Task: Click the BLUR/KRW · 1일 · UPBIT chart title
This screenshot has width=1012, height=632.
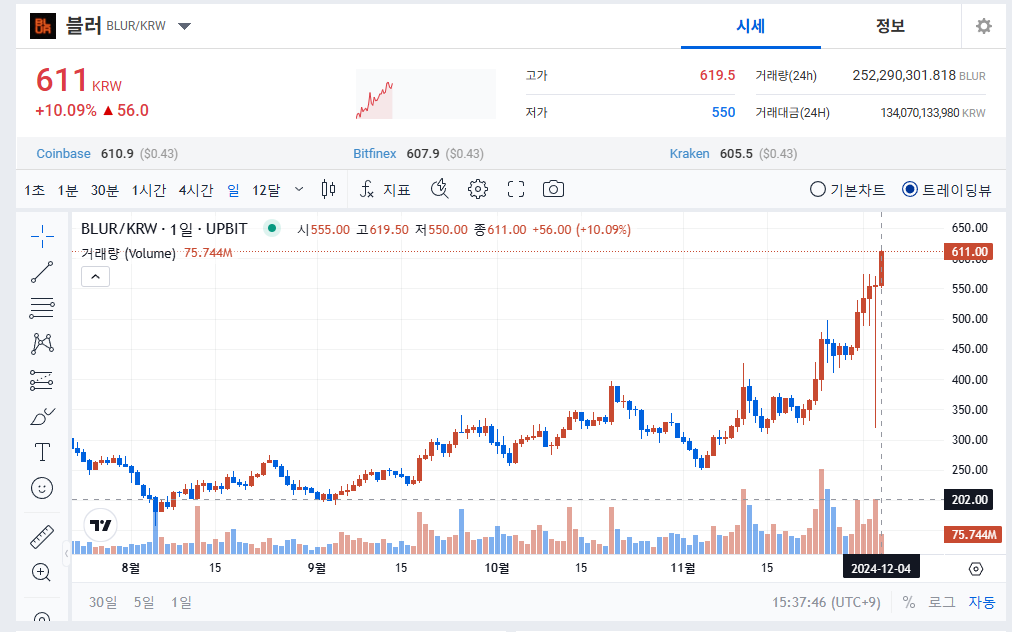Action: (164, 229)
